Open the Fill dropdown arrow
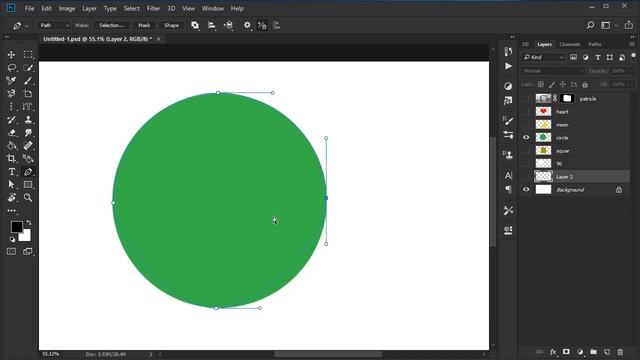Screen dimensions: 640x360 point(631,84)
